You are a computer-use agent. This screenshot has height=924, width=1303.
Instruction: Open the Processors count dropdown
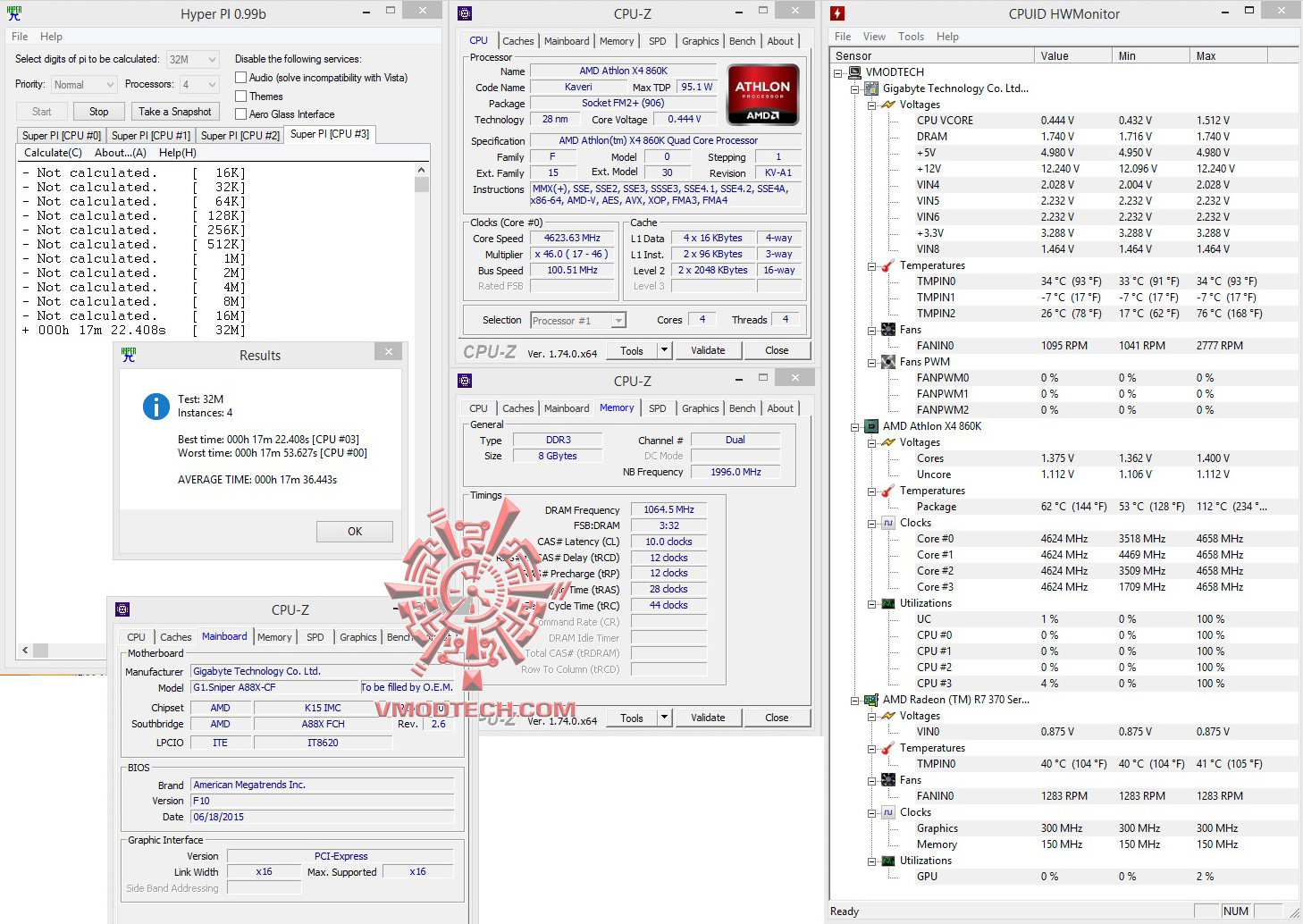click(x=199, y=85)
